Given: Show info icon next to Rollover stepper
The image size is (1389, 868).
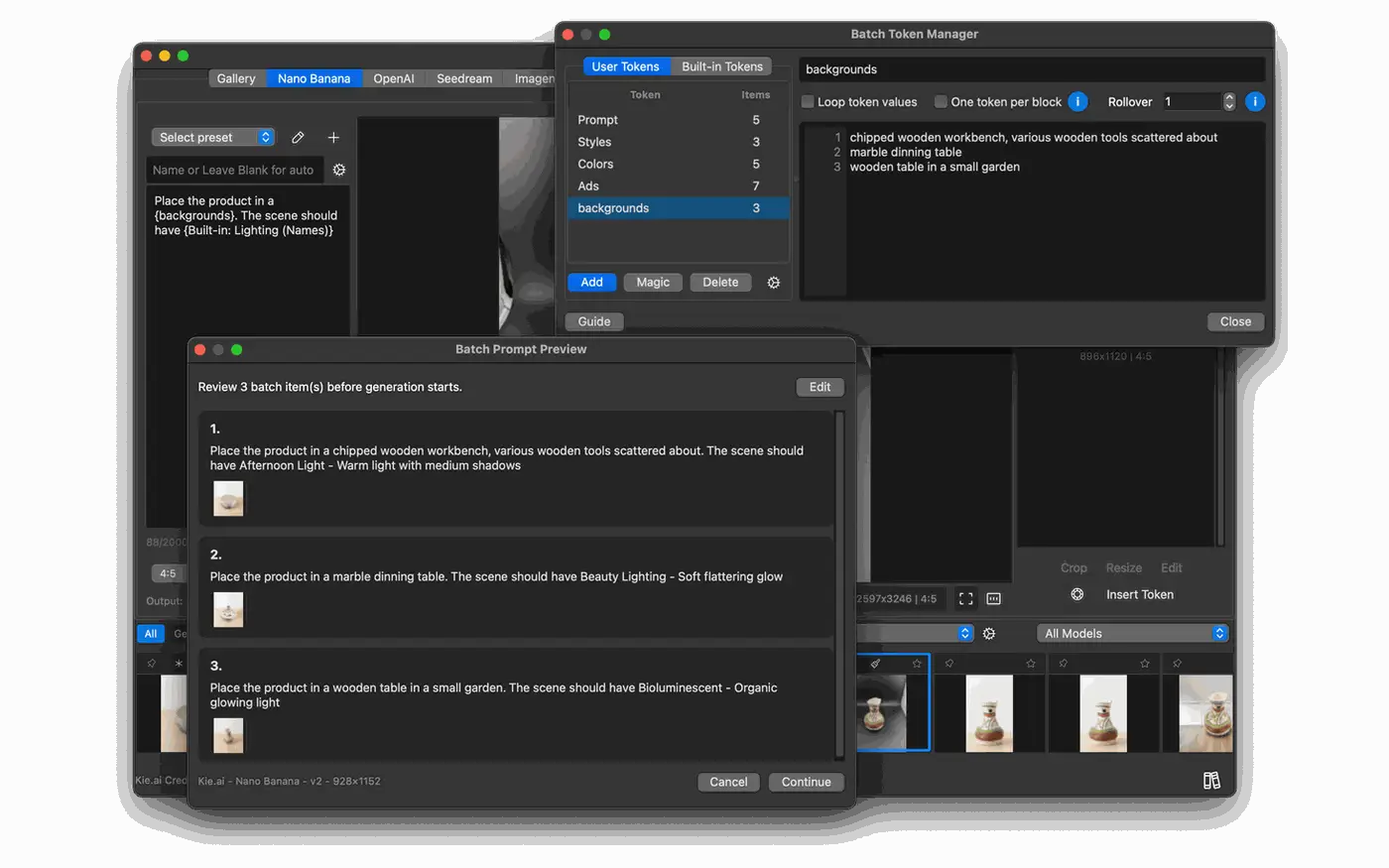Looking at the screenshot, I should click(1255, 101).
